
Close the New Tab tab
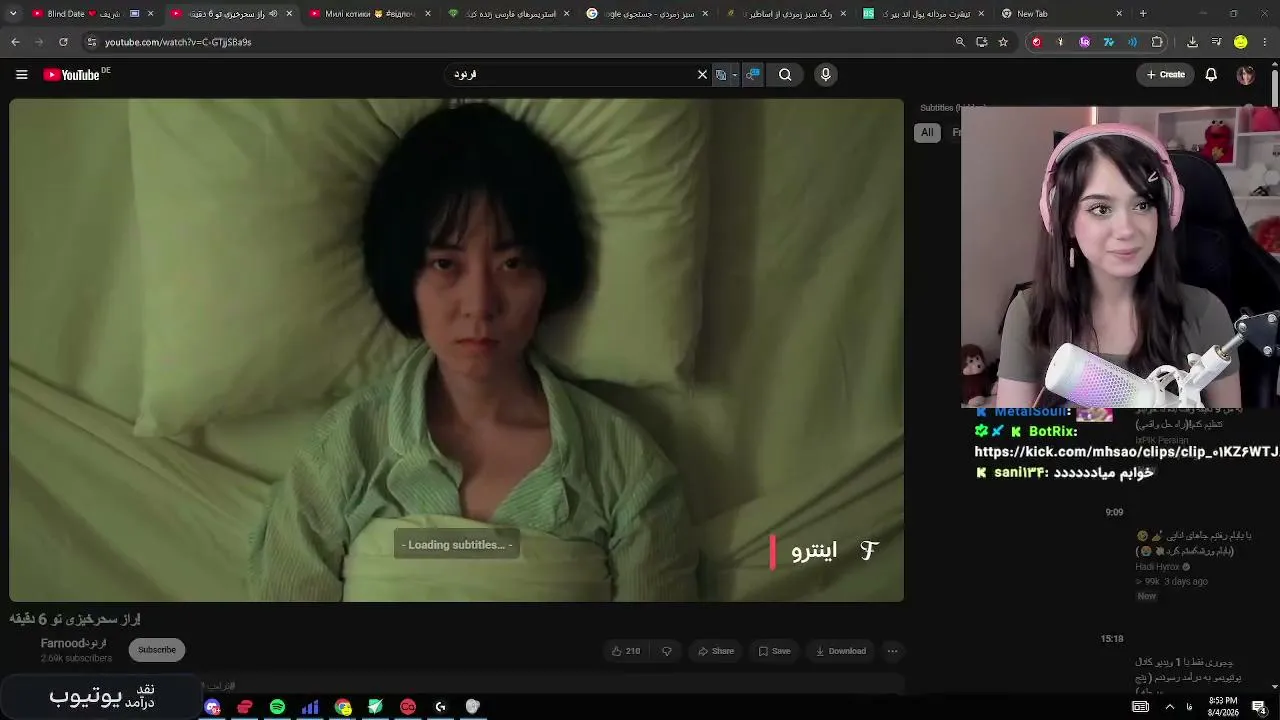click(x=1119, y=14)
